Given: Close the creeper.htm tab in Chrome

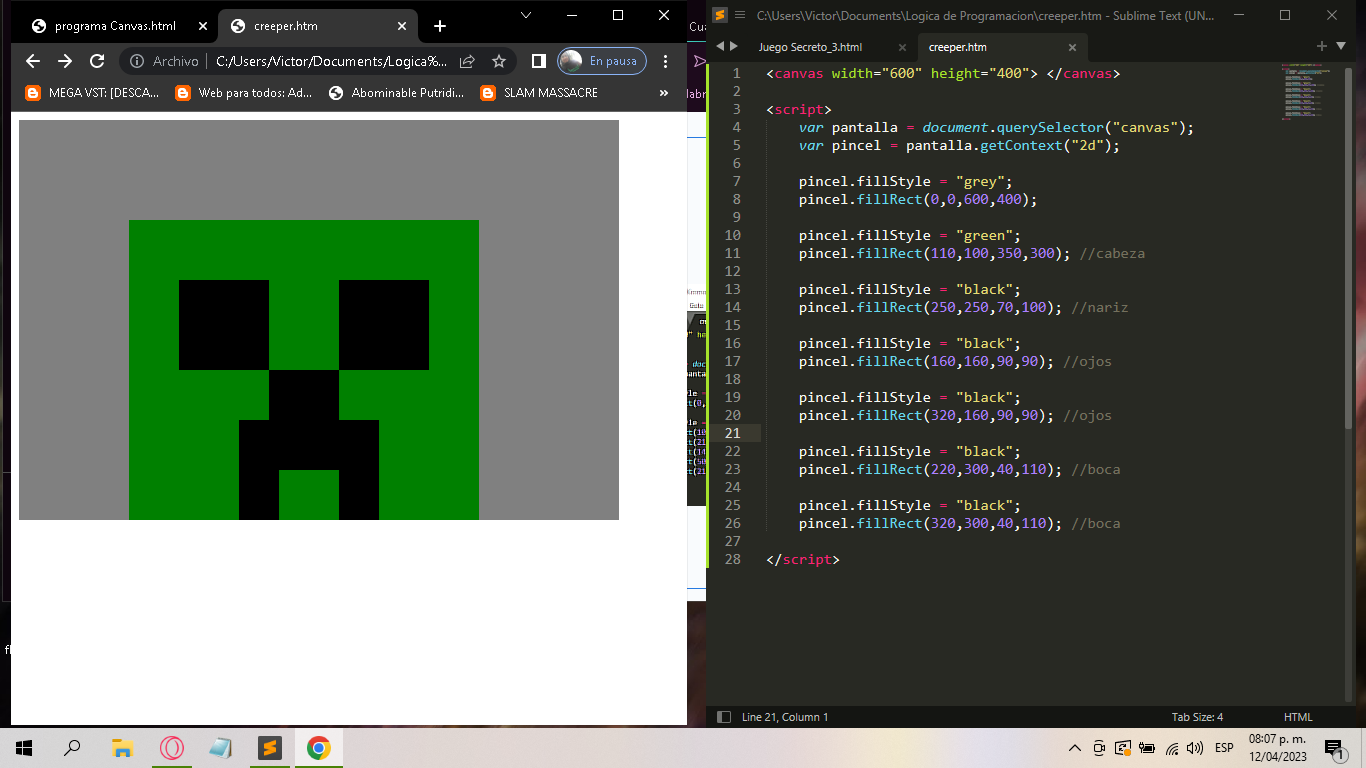Looking at the screenshot, I should tap(403, 26).
